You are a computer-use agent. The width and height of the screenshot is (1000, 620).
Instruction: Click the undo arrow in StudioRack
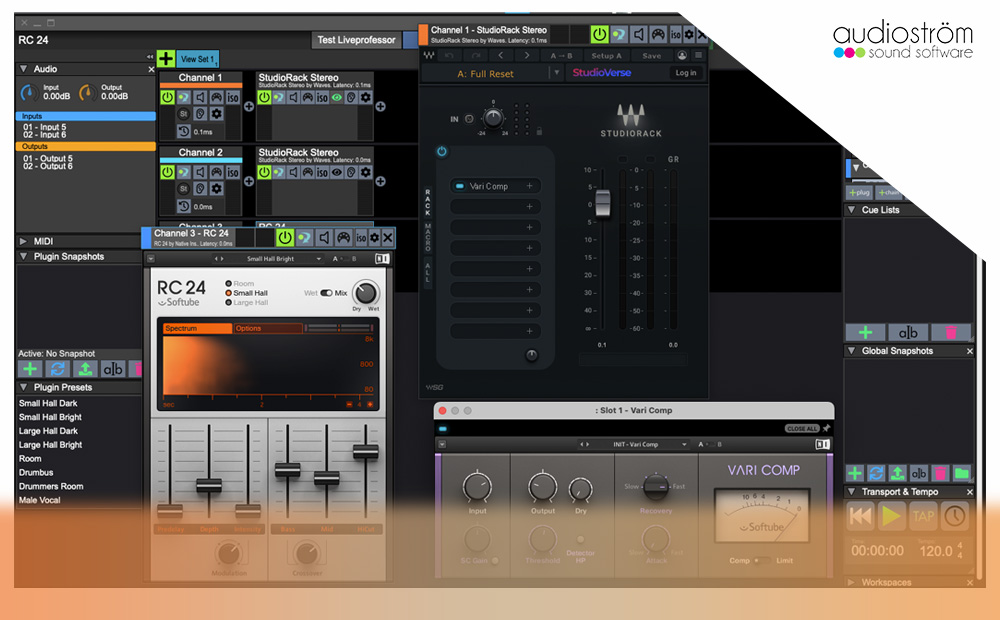pyautogui.click(x=449, y=54)
